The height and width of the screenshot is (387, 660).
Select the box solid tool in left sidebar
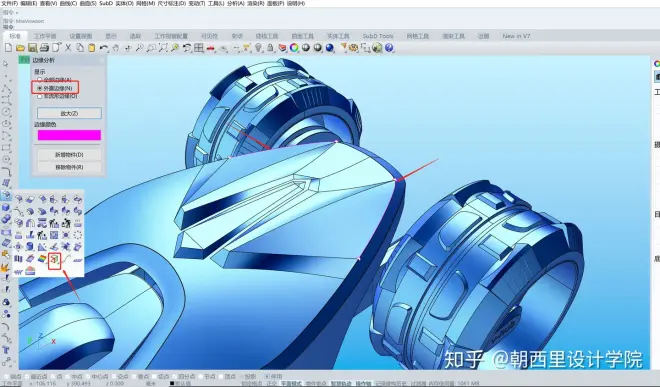point(5,207)
